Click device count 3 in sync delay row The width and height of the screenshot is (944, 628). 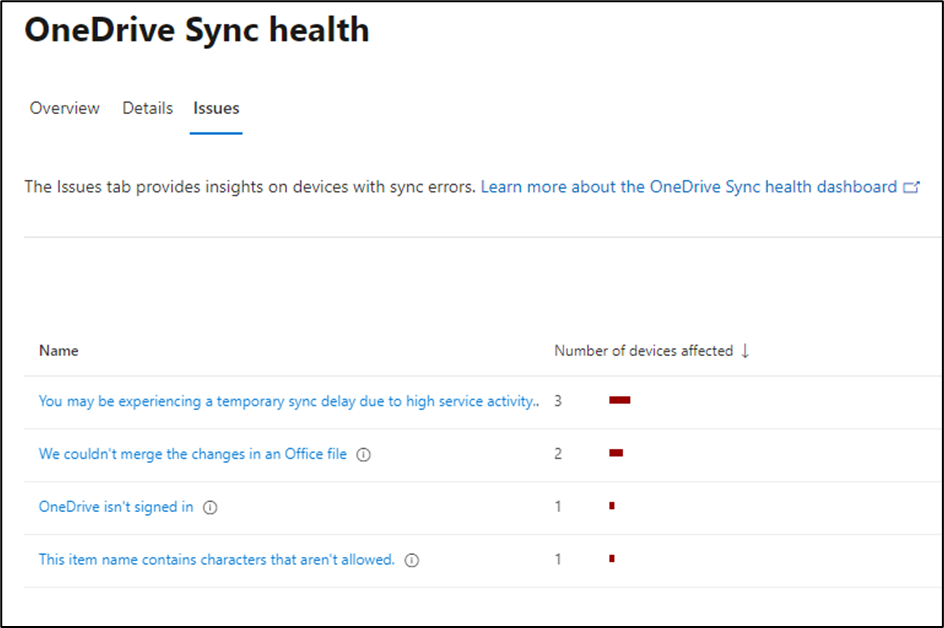coord(558,401)
